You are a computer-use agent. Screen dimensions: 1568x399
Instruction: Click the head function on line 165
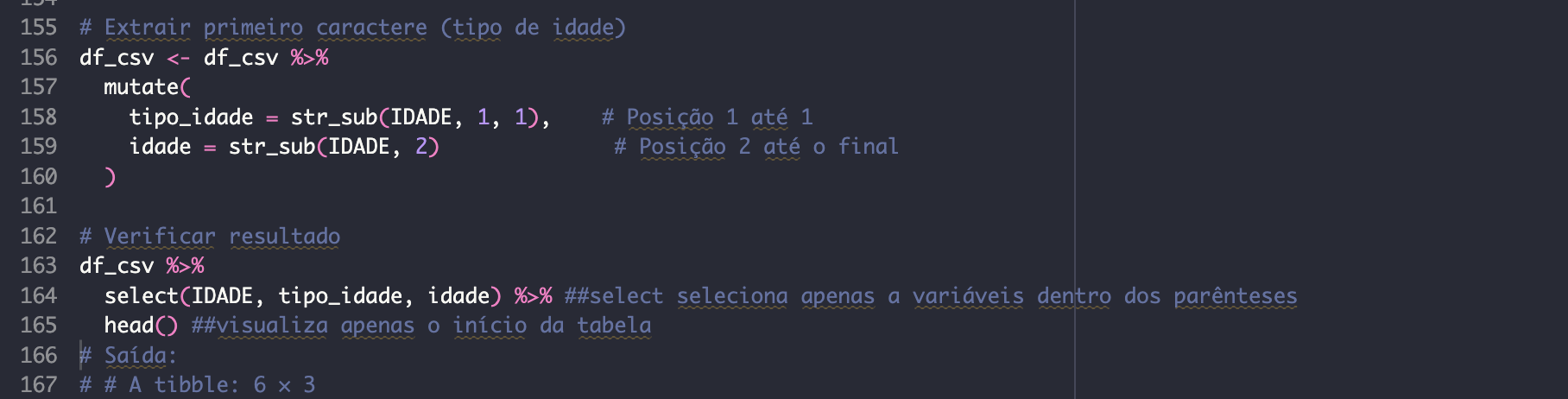click(x=129, y=326)
